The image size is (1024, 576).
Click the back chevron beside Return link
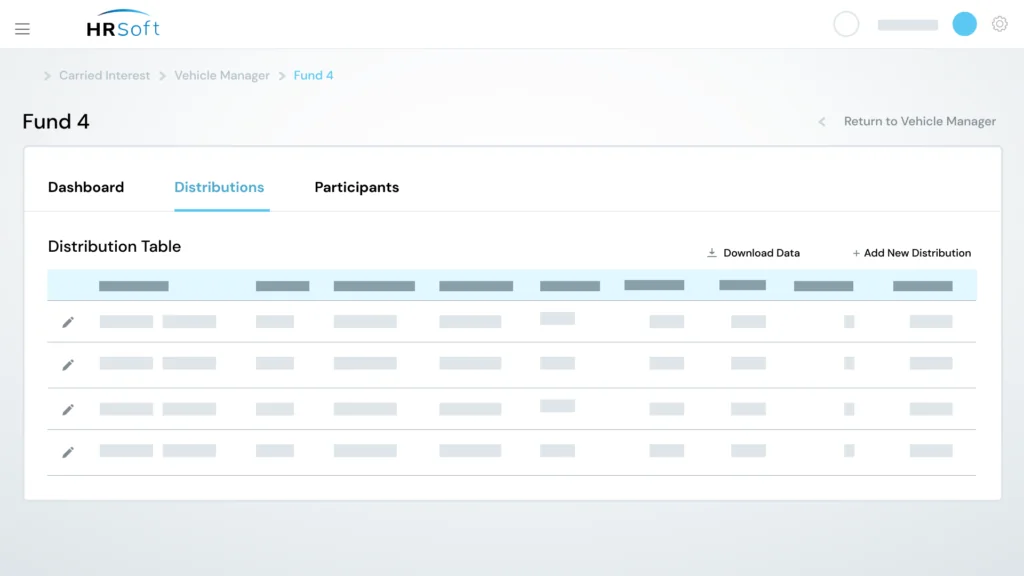pos(822,121)
